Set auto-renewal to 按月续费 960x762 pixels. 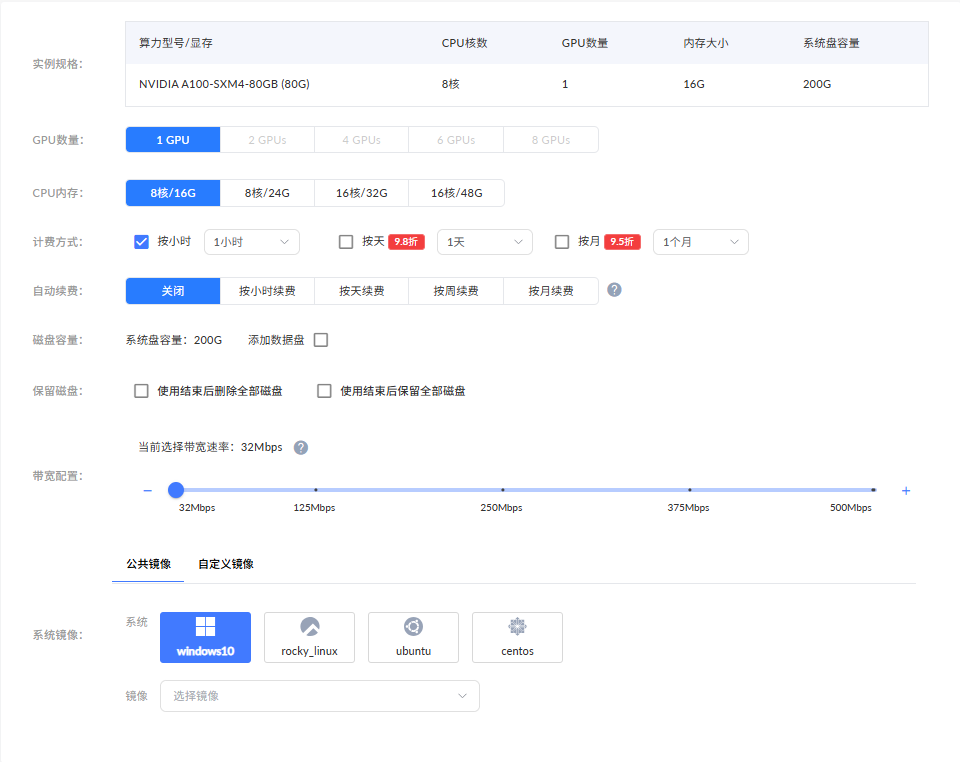[551, 291]
